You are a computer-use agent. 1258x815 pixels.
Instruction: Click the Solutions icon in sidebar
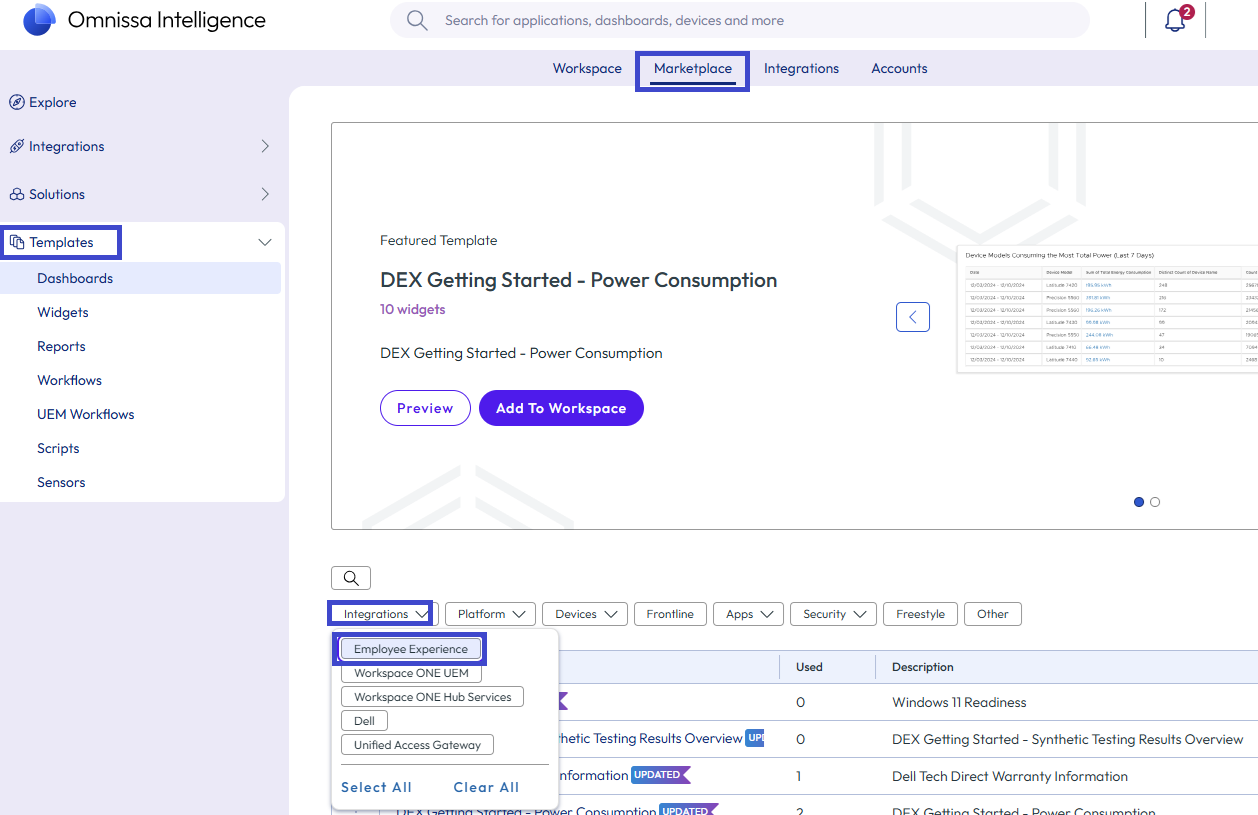(16, 194)
